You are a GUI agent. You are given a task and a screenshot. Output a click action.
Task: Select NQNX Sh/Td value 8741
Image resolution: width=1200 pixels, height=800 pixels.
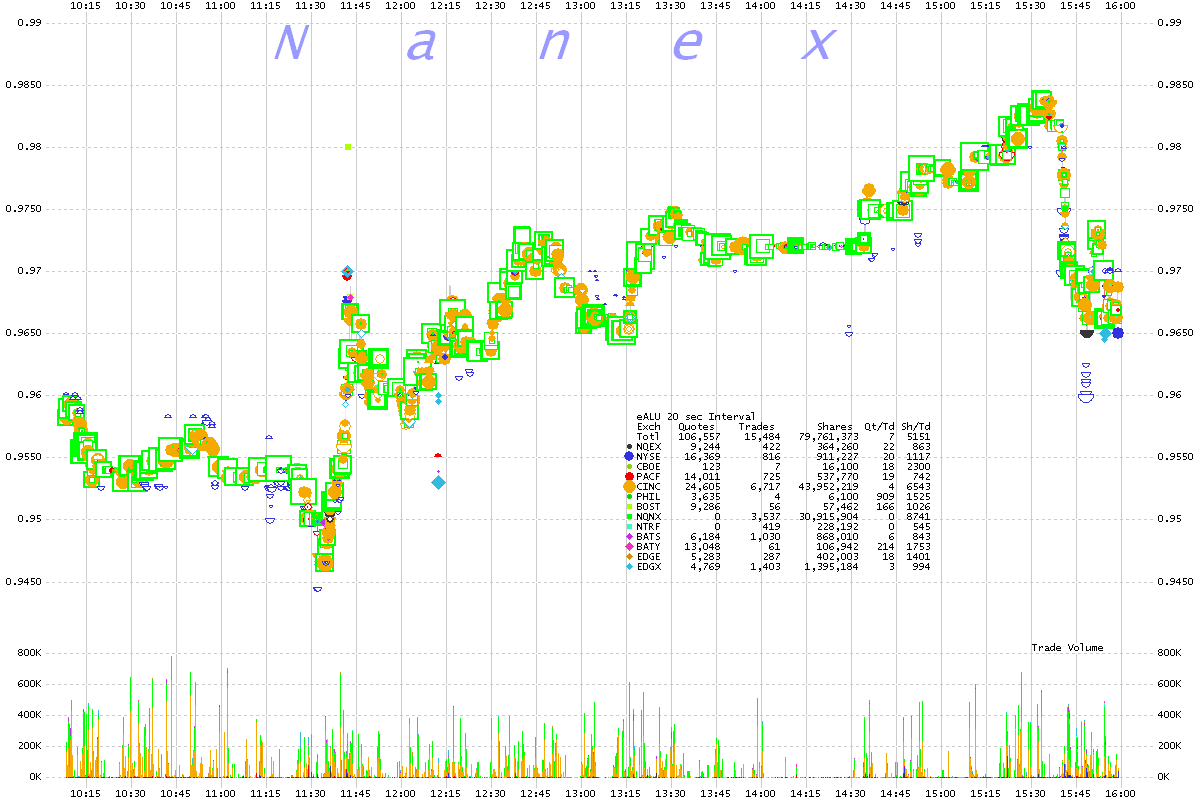[918, 516]
